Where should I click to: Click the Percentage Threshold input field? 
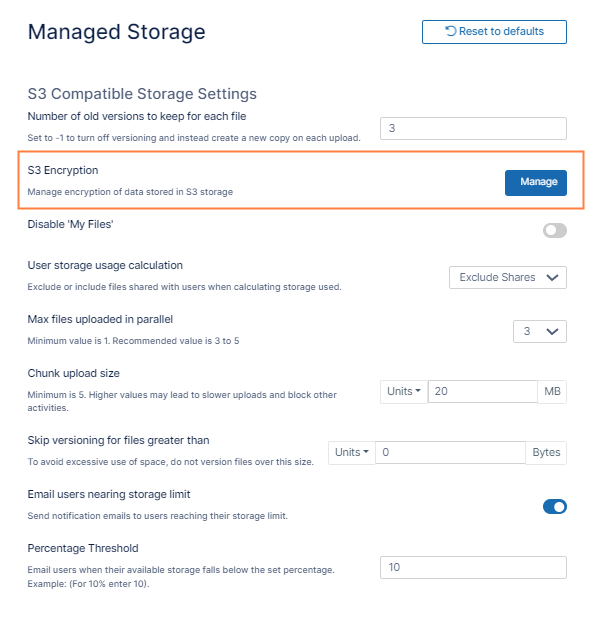[x=473, y=567]
